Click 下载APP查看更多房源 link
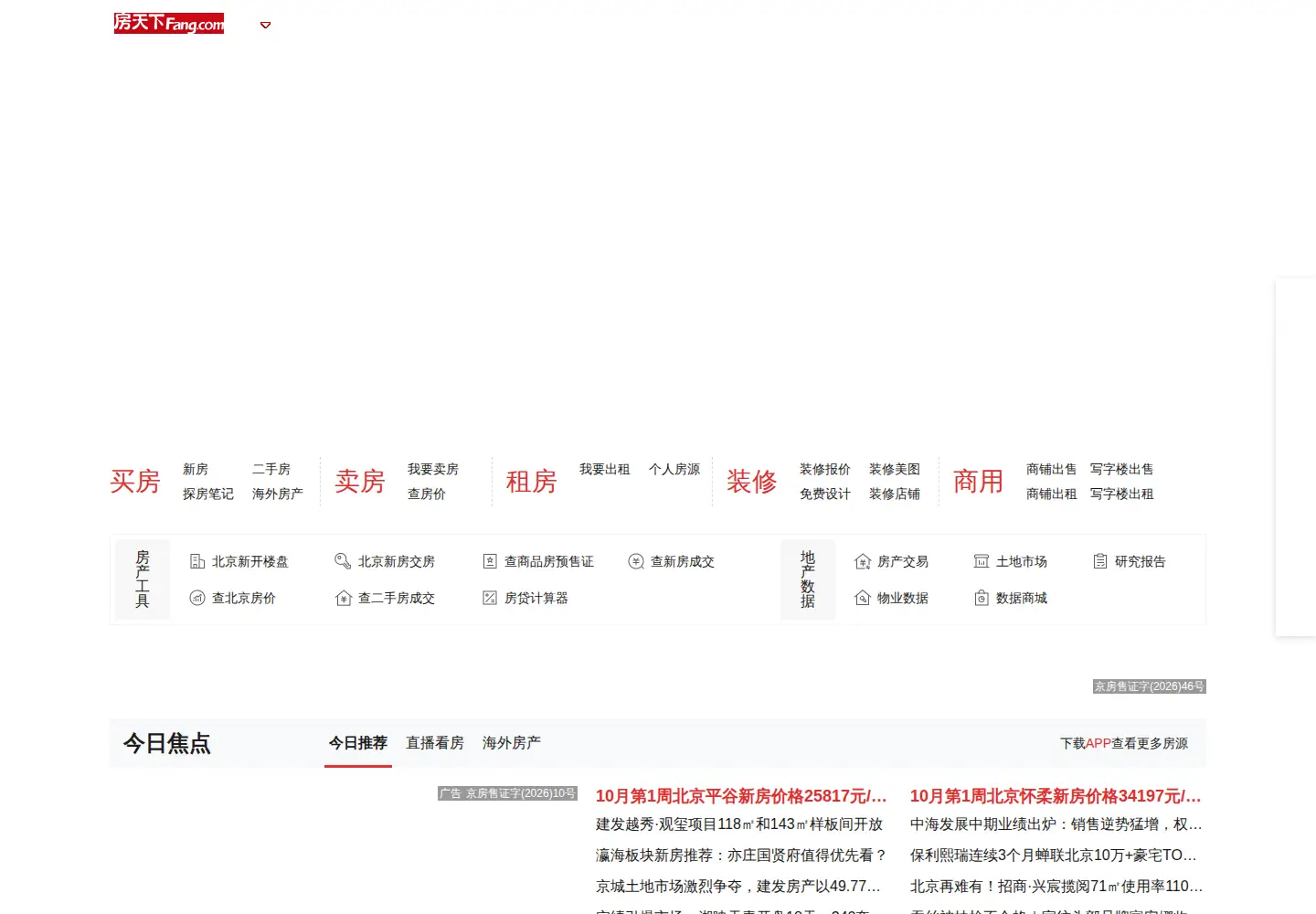The height and width of the screenshot is (914, 1316). 1124,743
